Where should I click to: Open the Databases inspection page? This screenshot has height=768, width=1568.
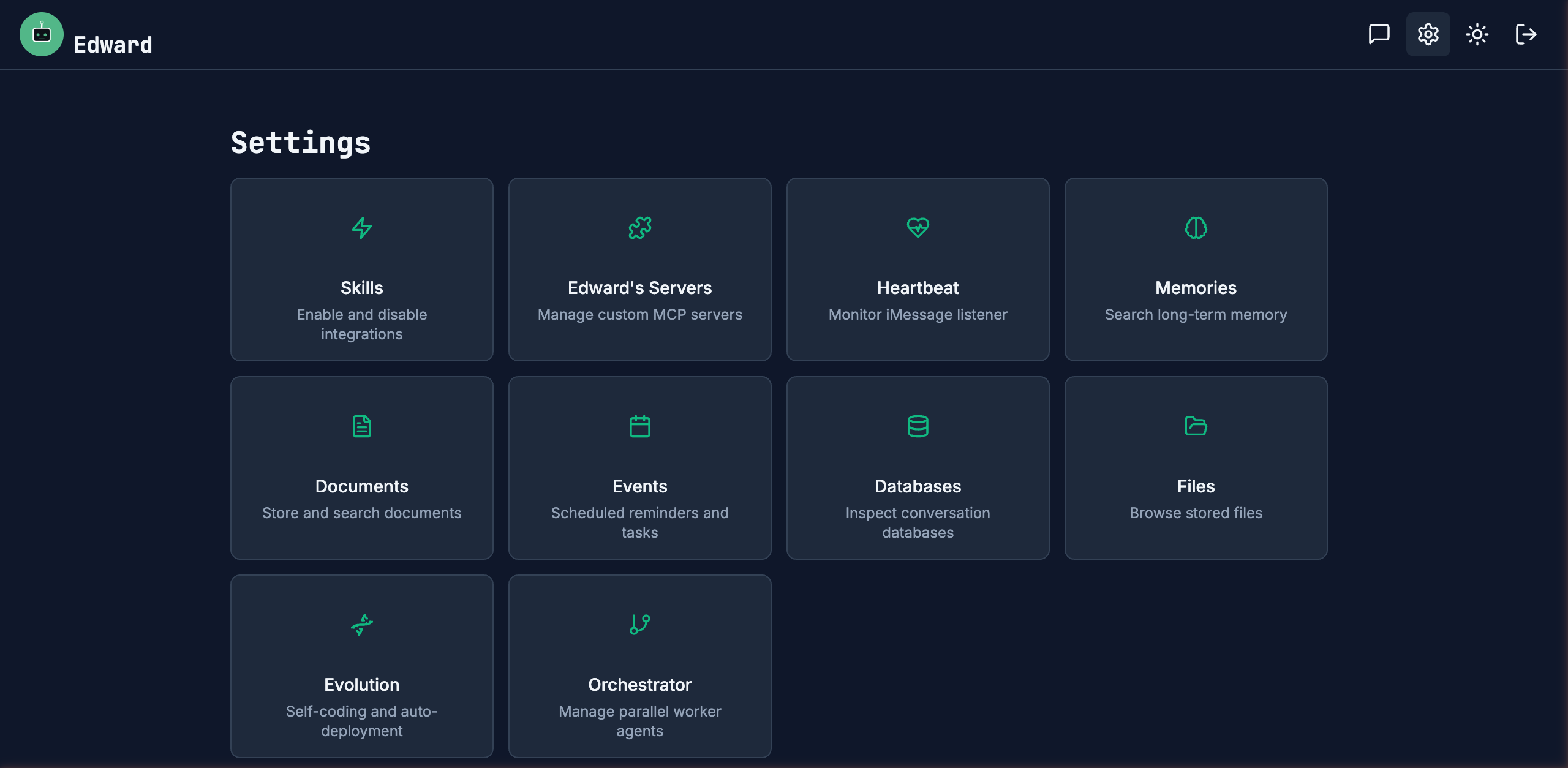pos(918,468)
